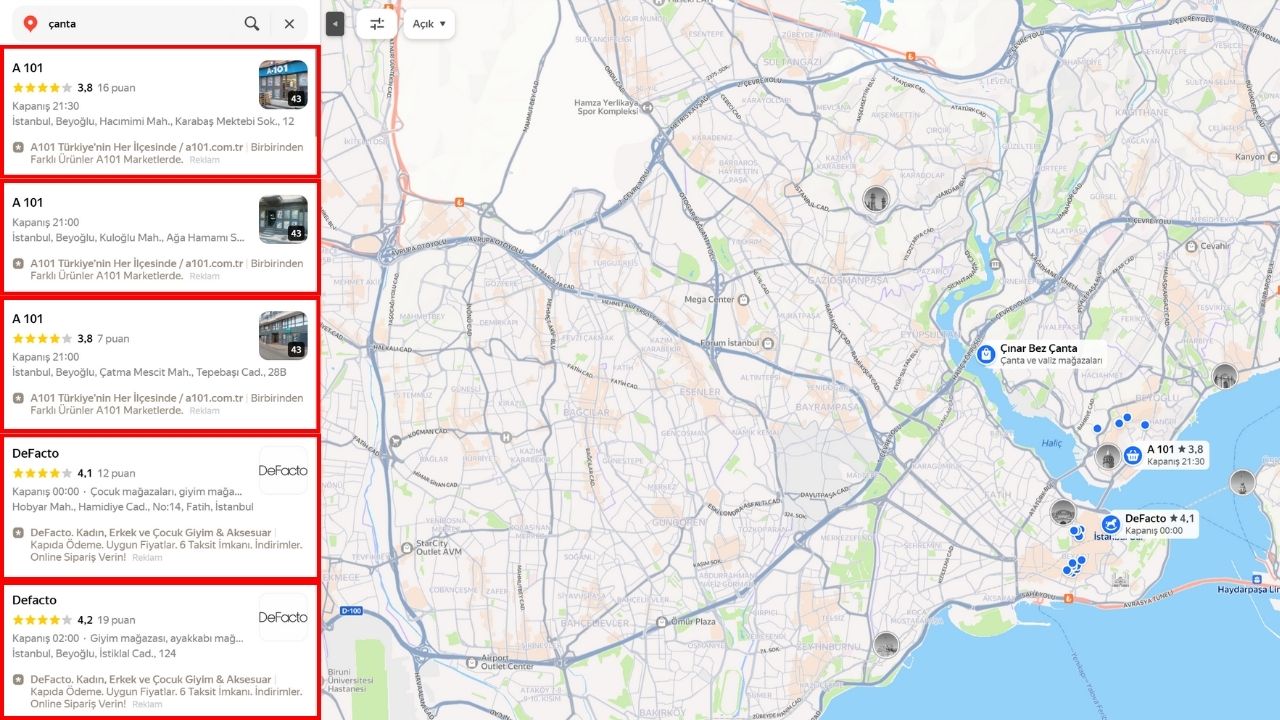
Task: Open the A 101 result at Çatma Mescit Mah., Tepebaşı Cad.
Action: (x=160, y=363)
